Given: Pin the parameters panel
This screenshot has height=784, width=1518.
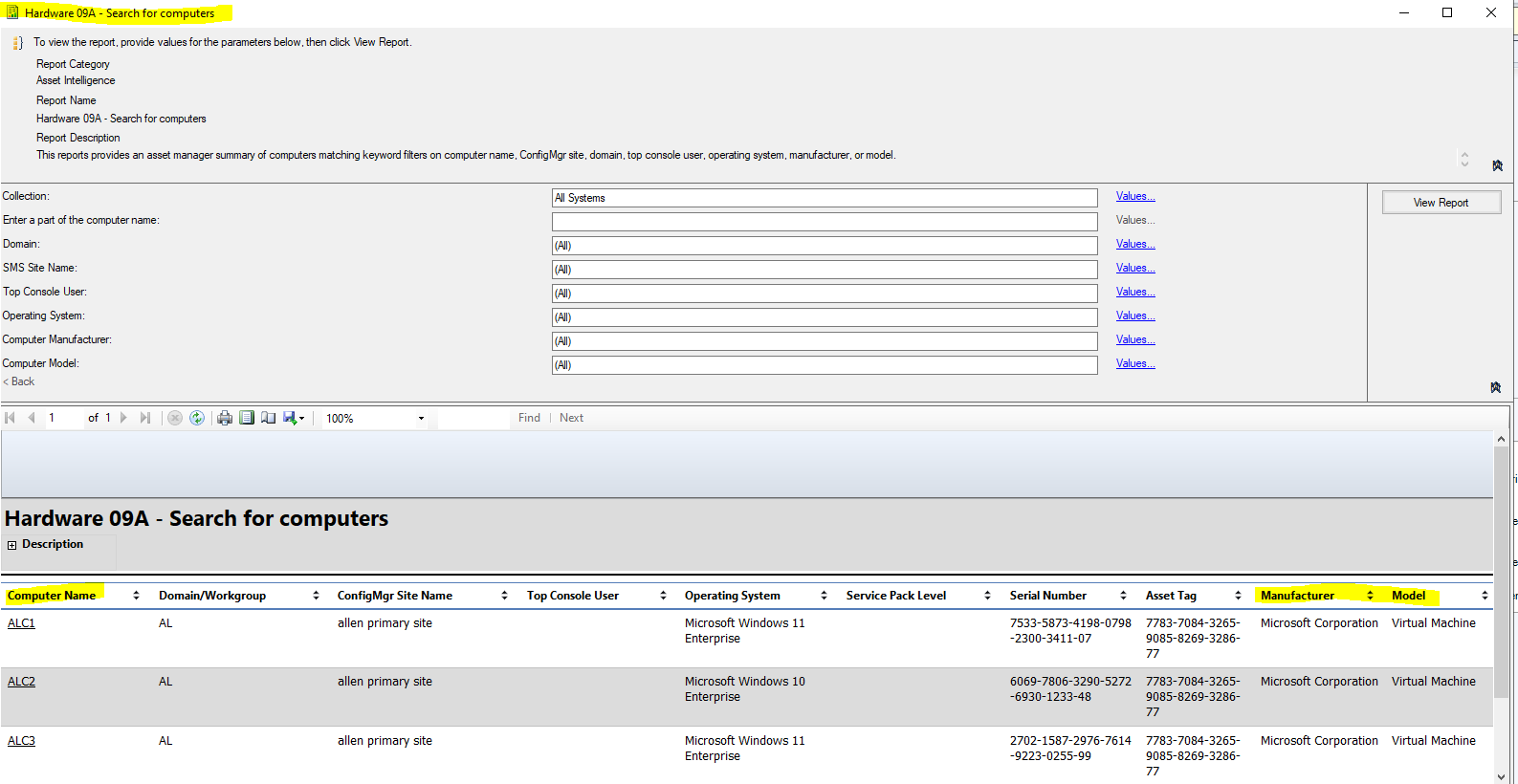Looking at the screenshot, I should pyautogui.click(x=1496, y=387).
